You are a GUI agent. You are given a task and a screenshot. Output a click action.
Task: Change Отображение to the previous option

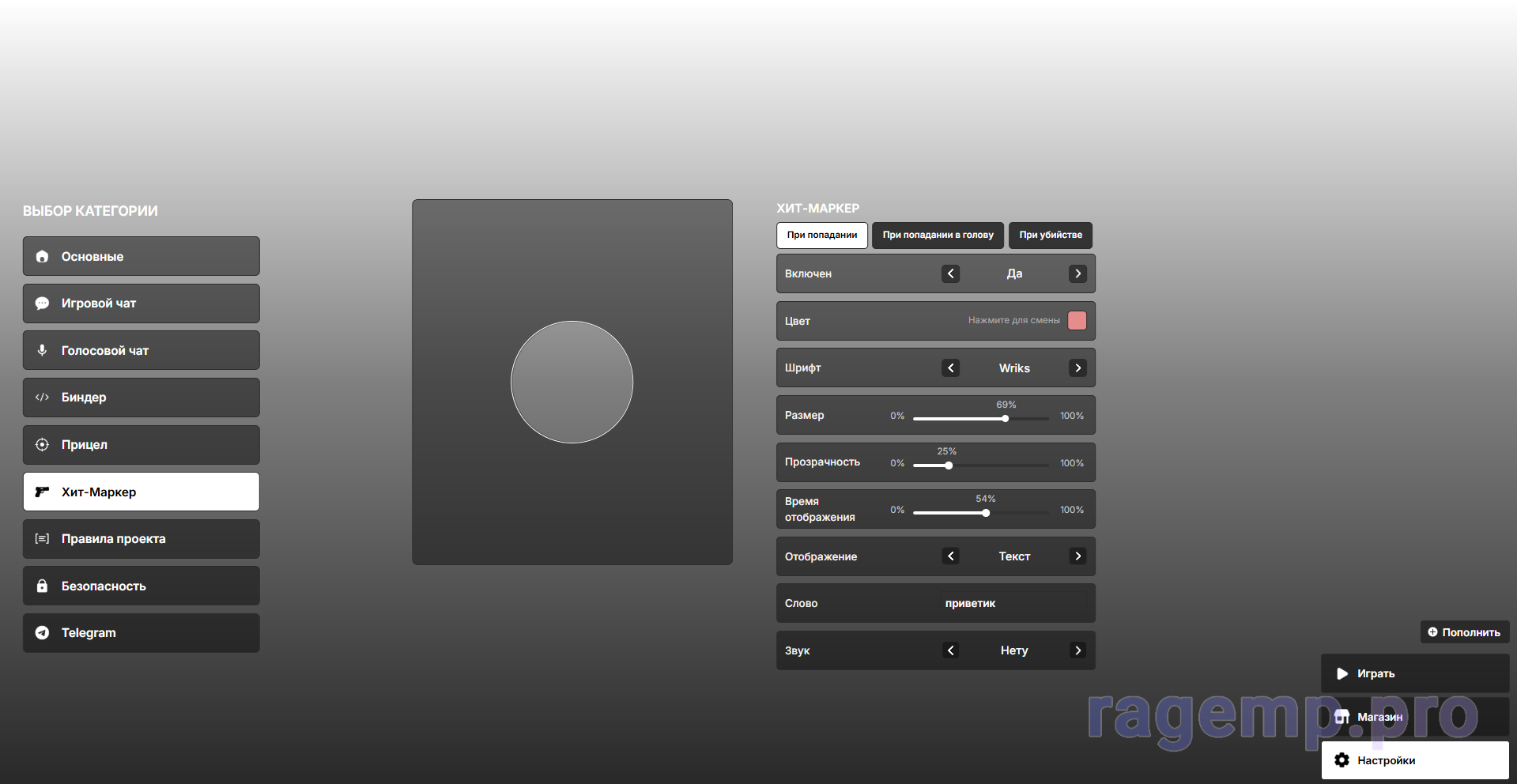(x=950, y=556)
